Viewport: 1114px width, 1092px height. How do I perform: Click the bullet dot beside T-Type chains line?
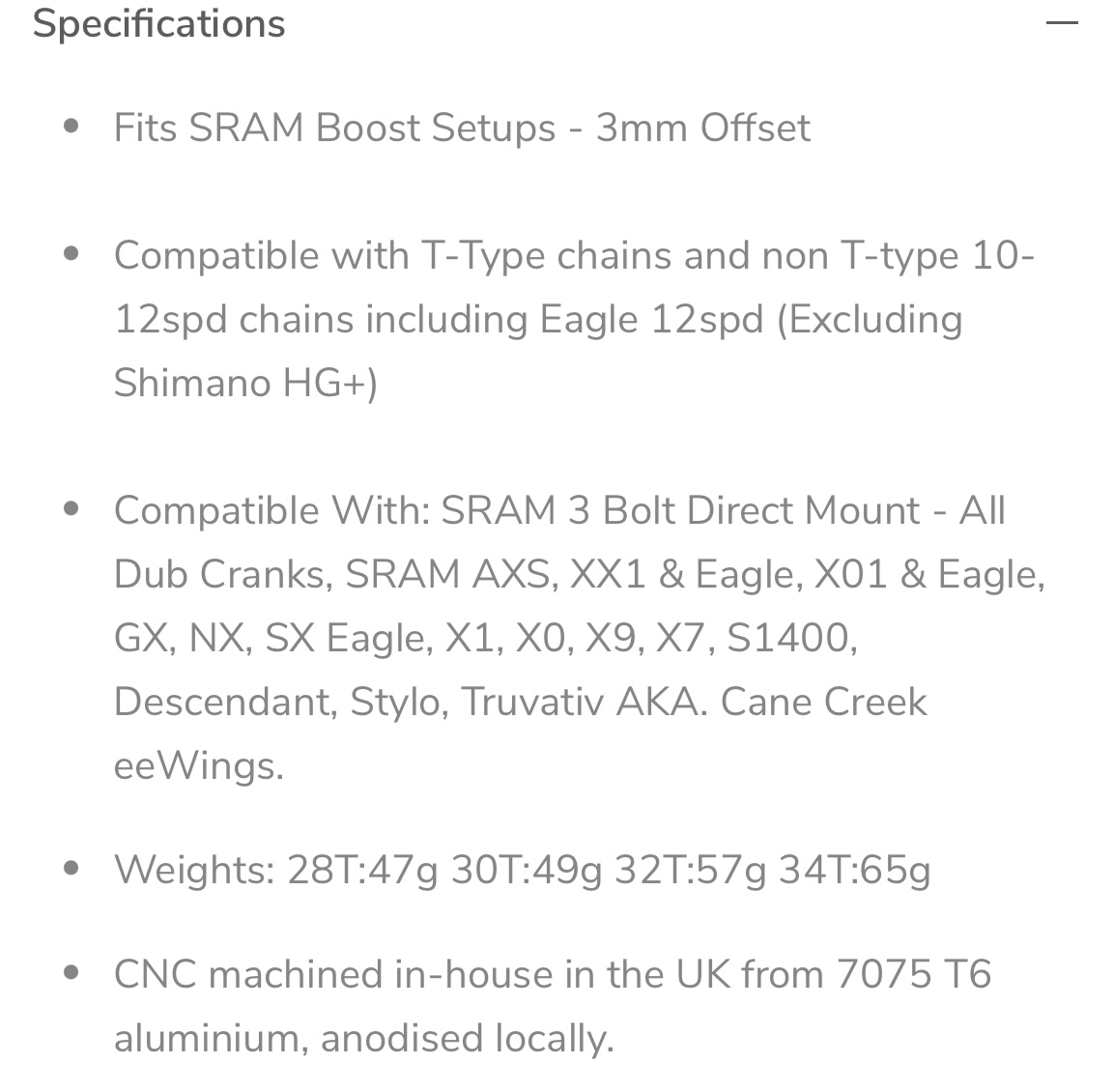pos(71,253)
